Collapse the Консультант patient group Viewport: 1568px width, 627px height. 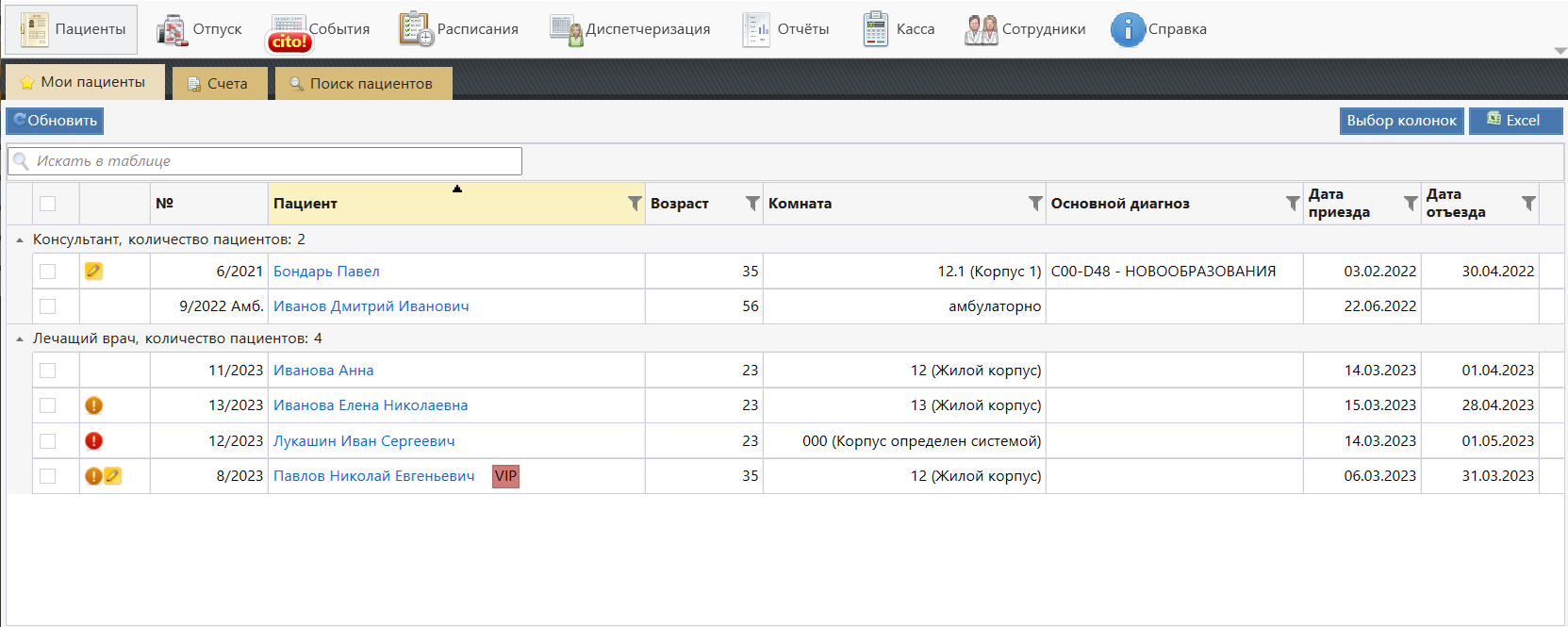tap(20, 240)
